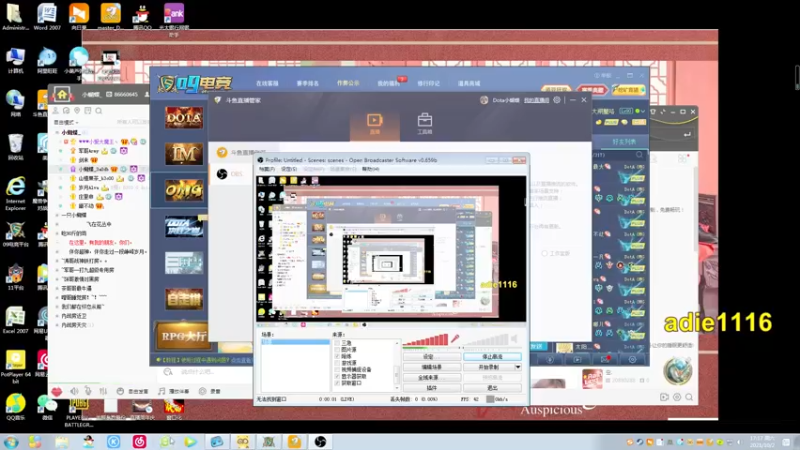This screenshot has width=800, height=450.
Task: Open 在线客服 in 09 platform top navigation
Action: 267,83
